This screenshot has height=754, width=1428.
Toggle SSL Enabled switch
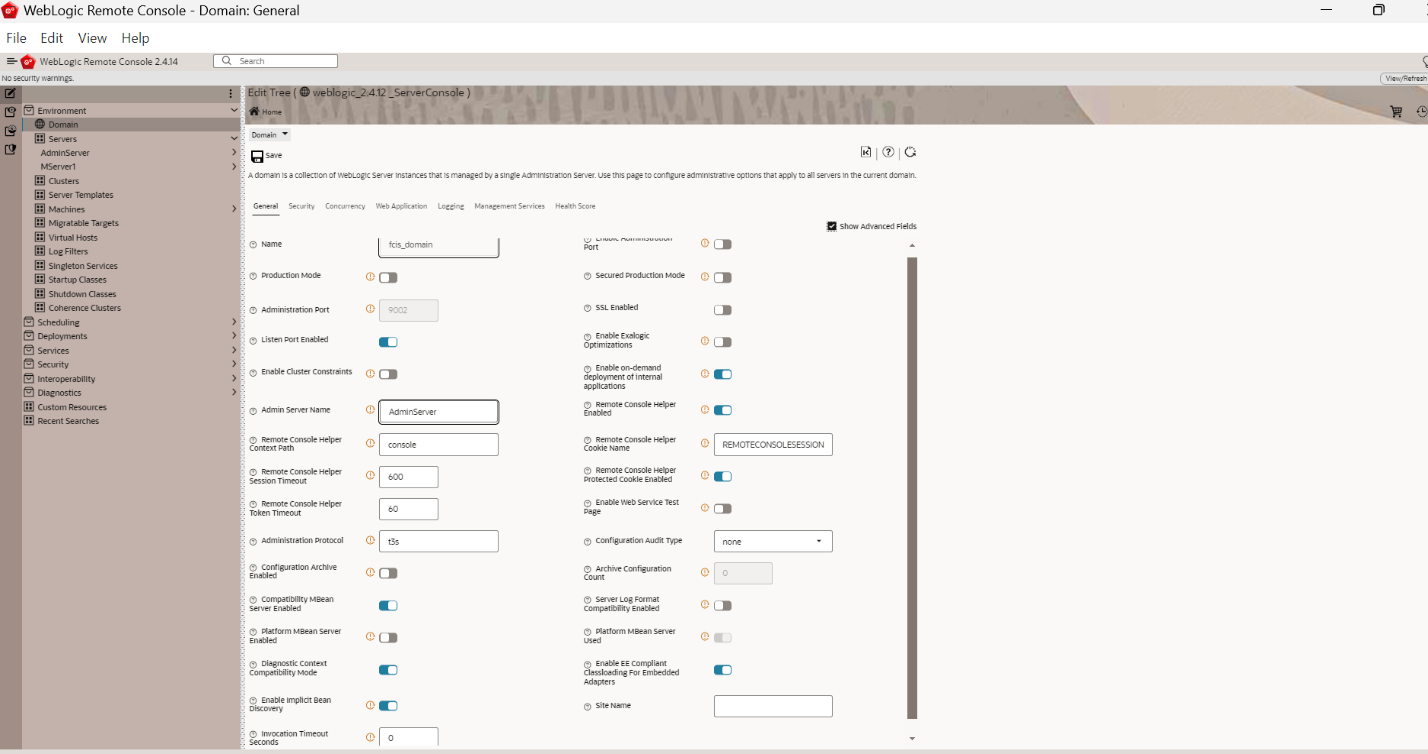point(723,310)
